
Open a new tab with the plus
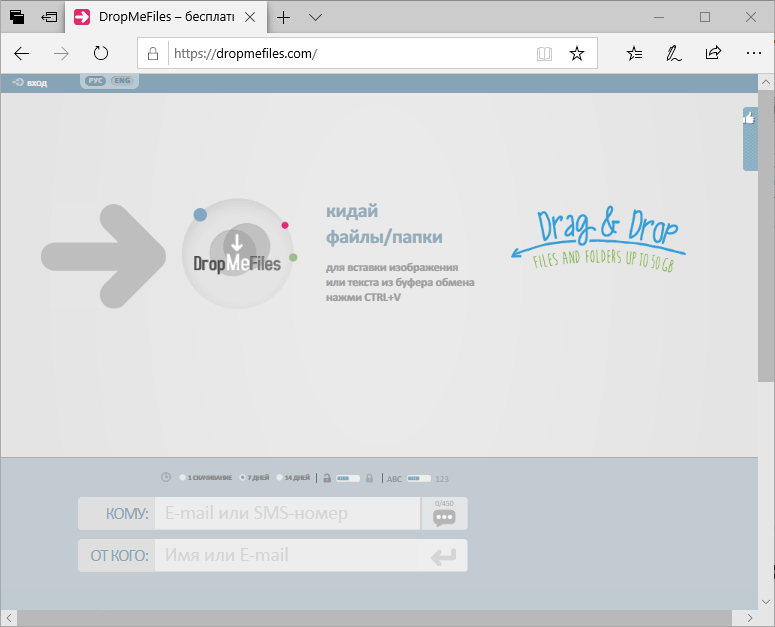[x=284, y=18]
